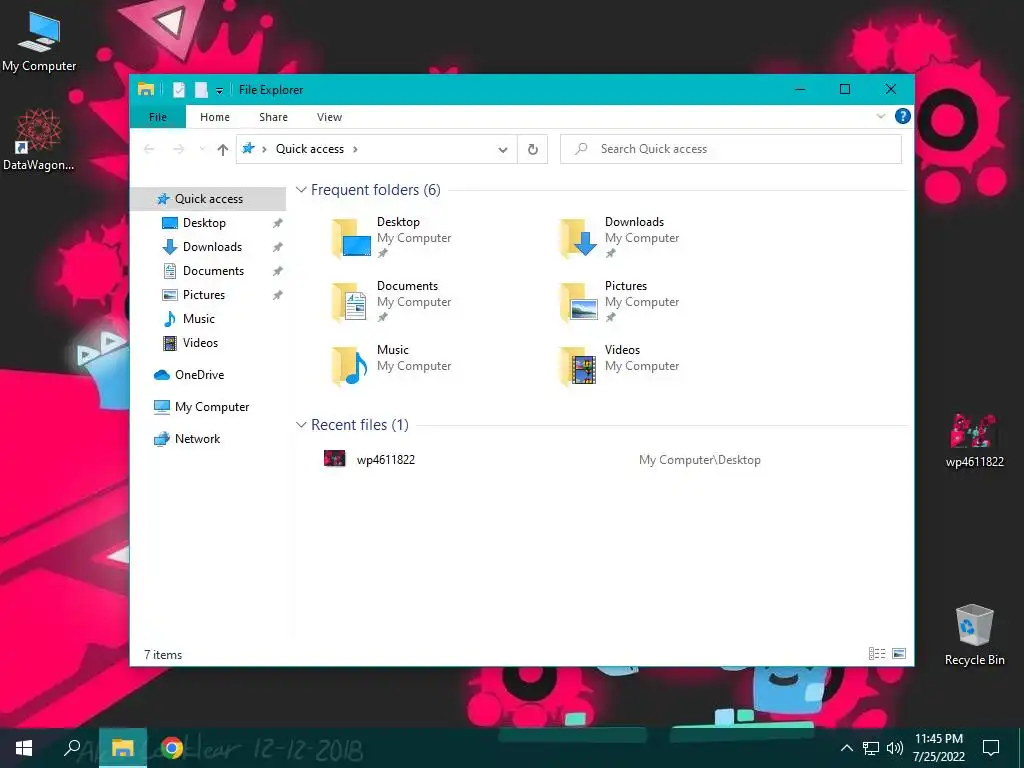Show hidden system tray icons
Viewport: 1024px width, 768px height.
[x=846, y=748]
